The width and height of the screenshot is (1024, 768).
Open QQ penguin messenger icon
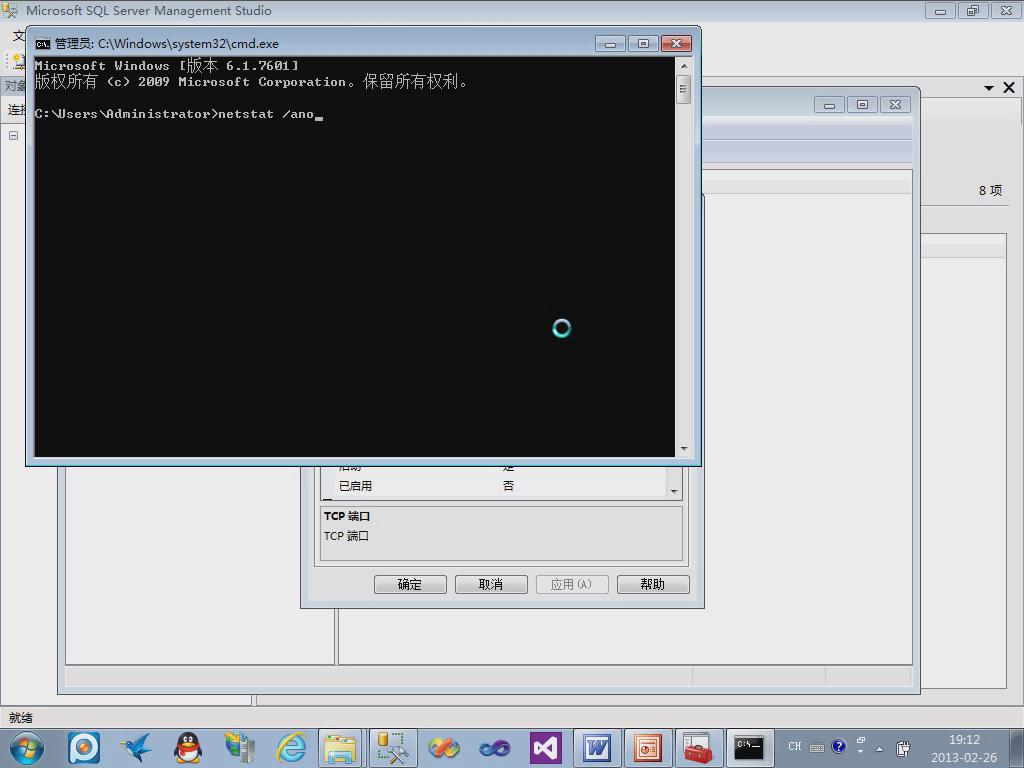pos(188,748)
